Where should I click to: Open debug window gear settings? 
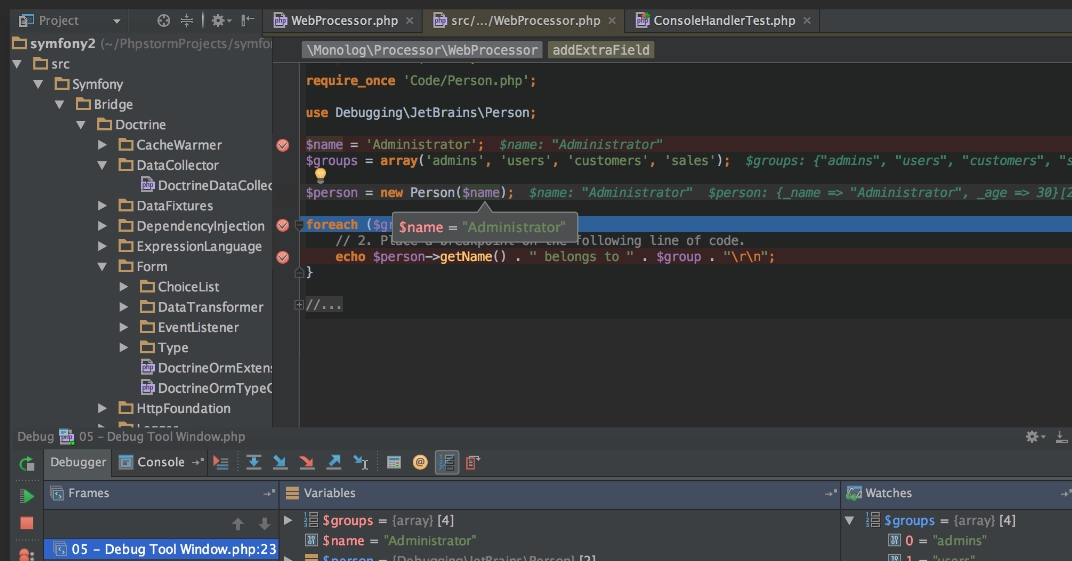(x=1034, y=437)
